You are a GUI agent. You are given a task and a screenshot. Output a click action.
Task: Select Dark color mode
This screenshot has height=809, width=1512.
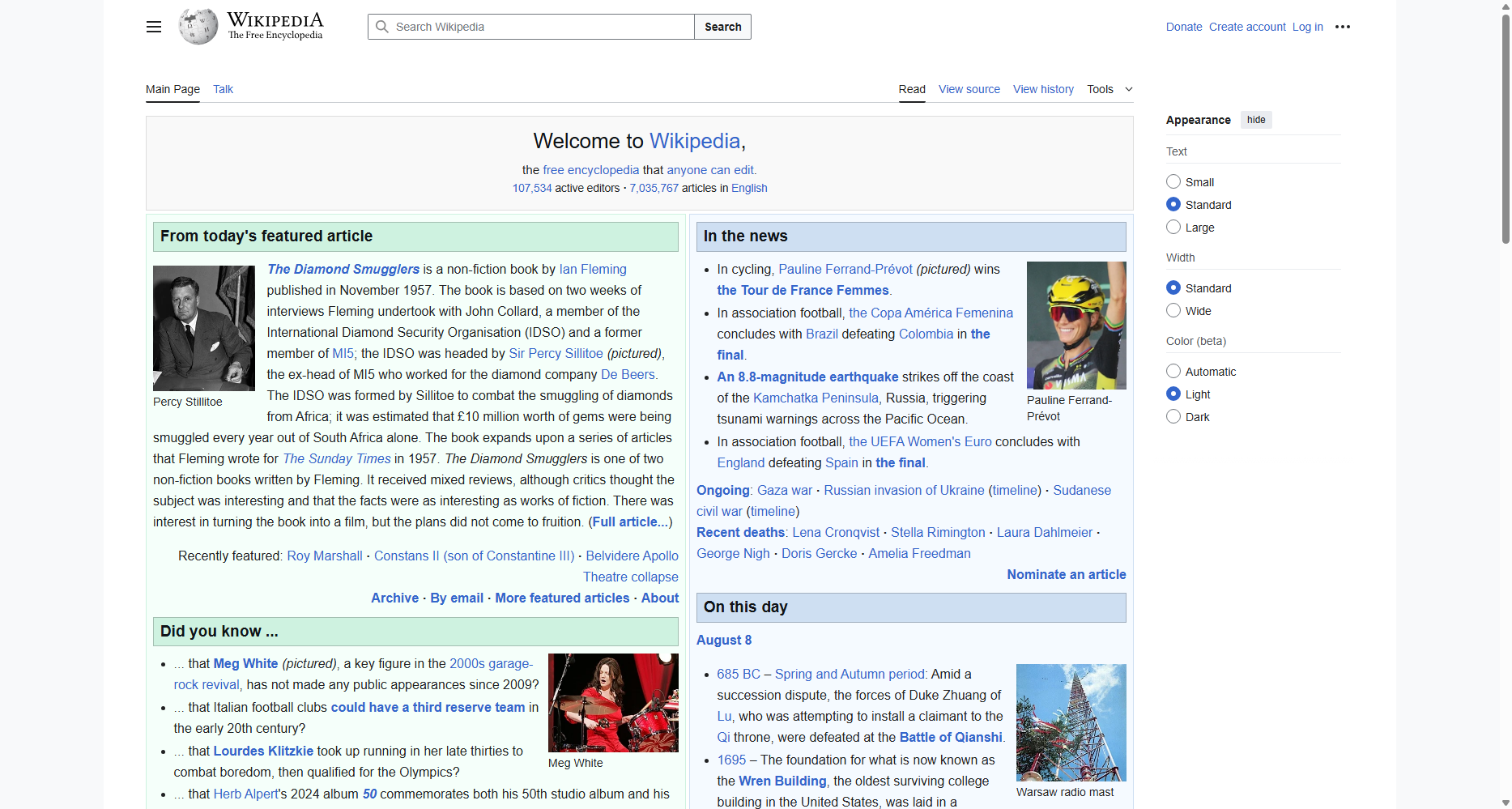[x=1173, y=416]
